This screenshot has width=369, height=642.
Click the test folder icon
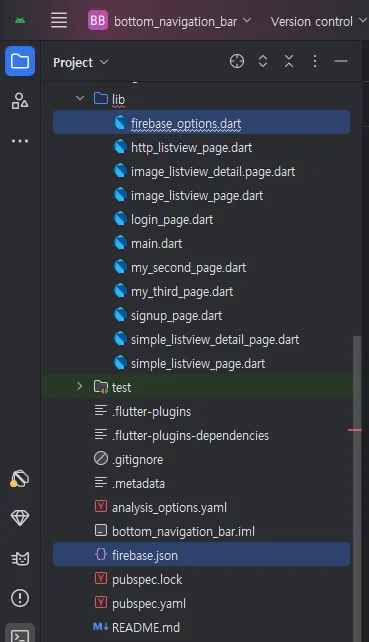101,387
